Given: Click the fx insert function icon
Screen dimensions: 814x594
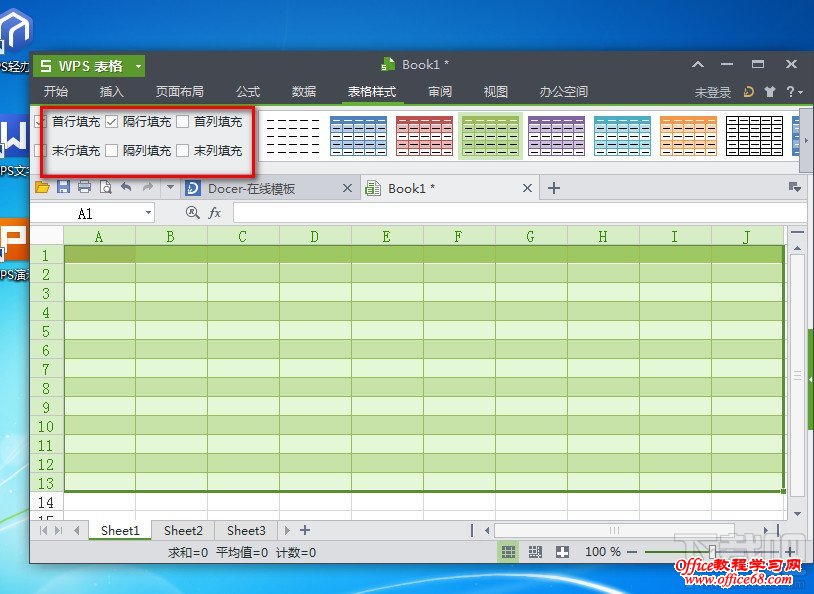Looking at the screenshot, I should coord(214,213).
